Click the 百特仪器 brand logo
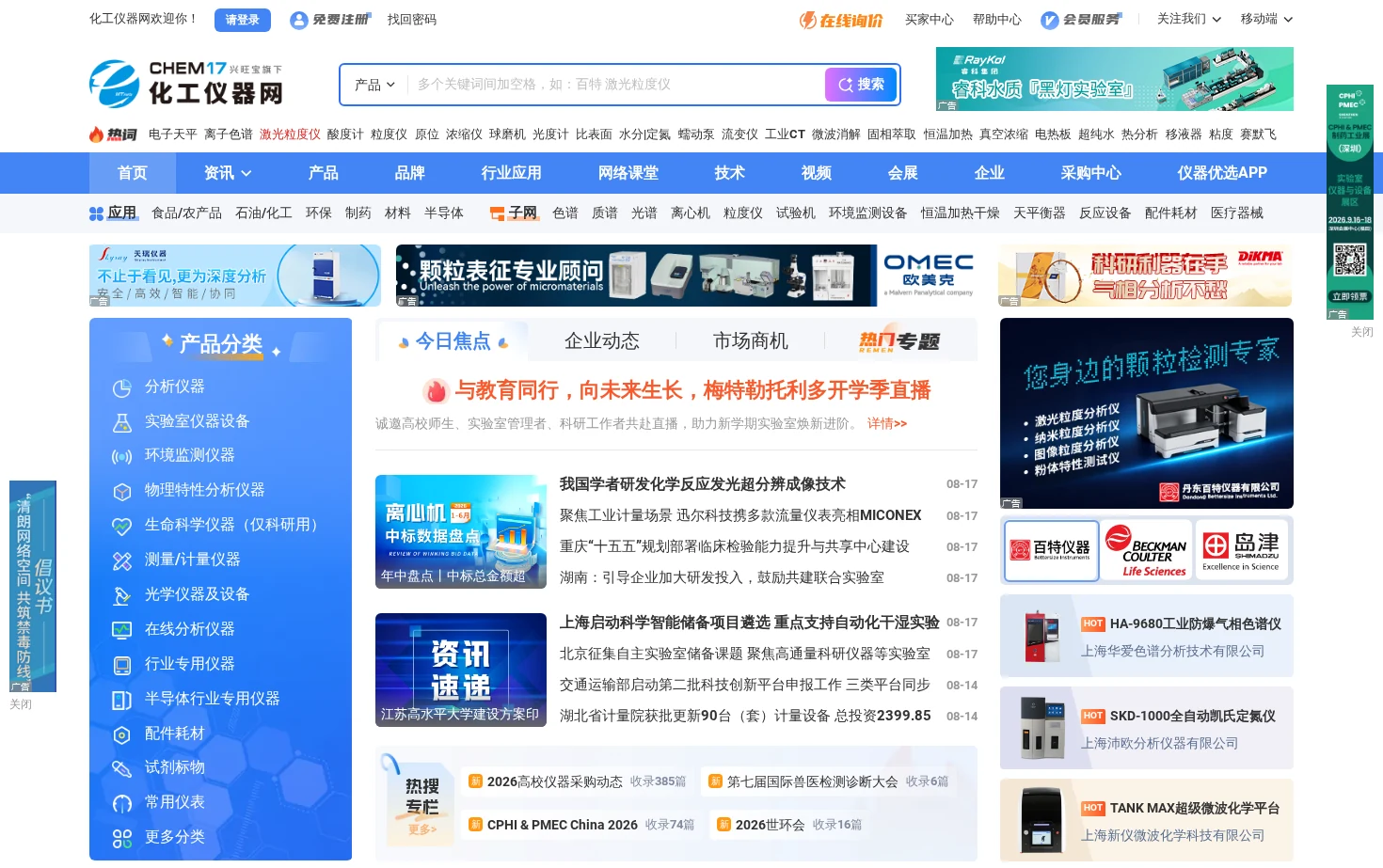 click(x=1051, y=550)
